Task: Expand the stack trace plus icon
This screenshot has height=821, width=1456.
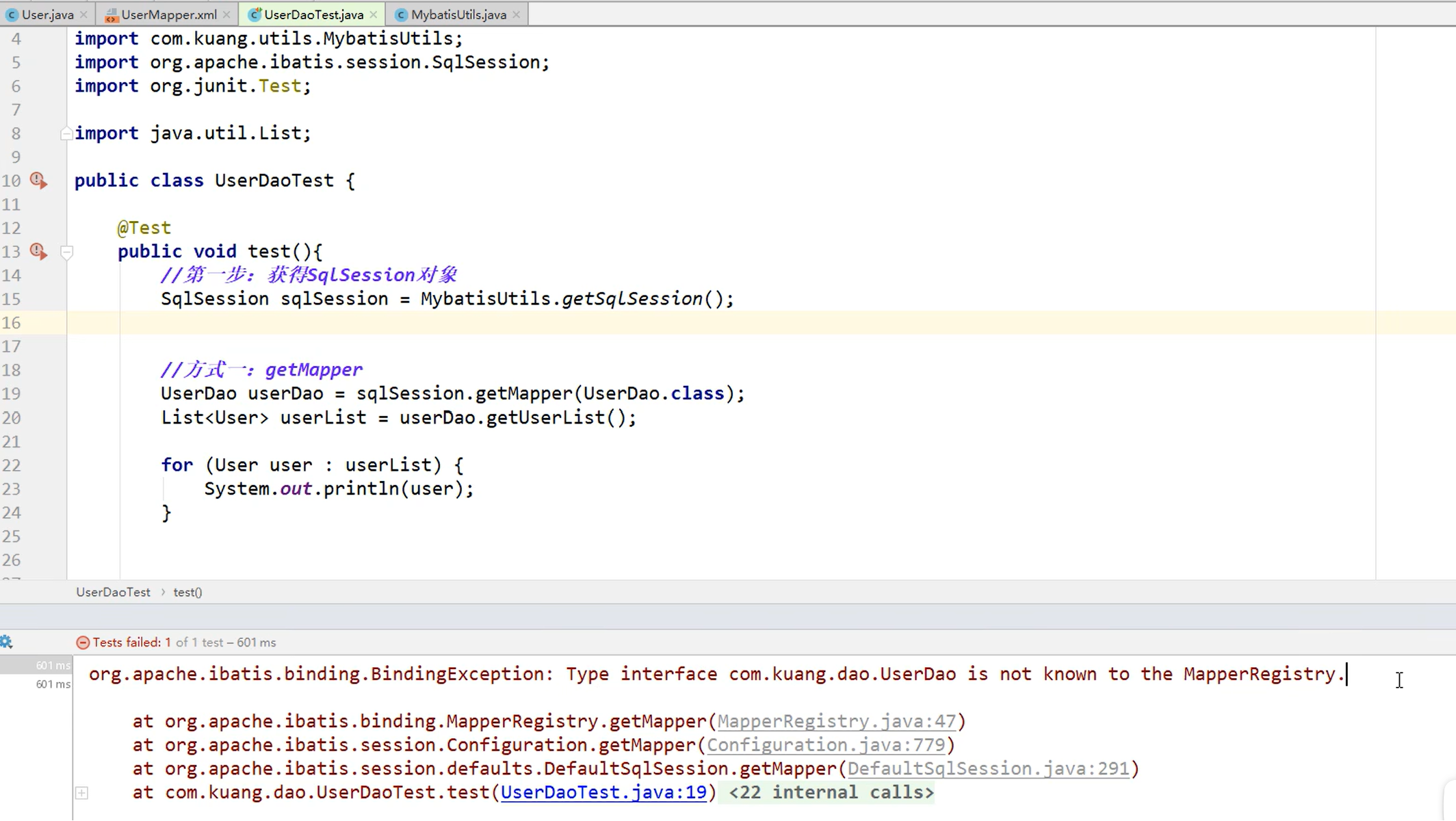Action: 81,793
